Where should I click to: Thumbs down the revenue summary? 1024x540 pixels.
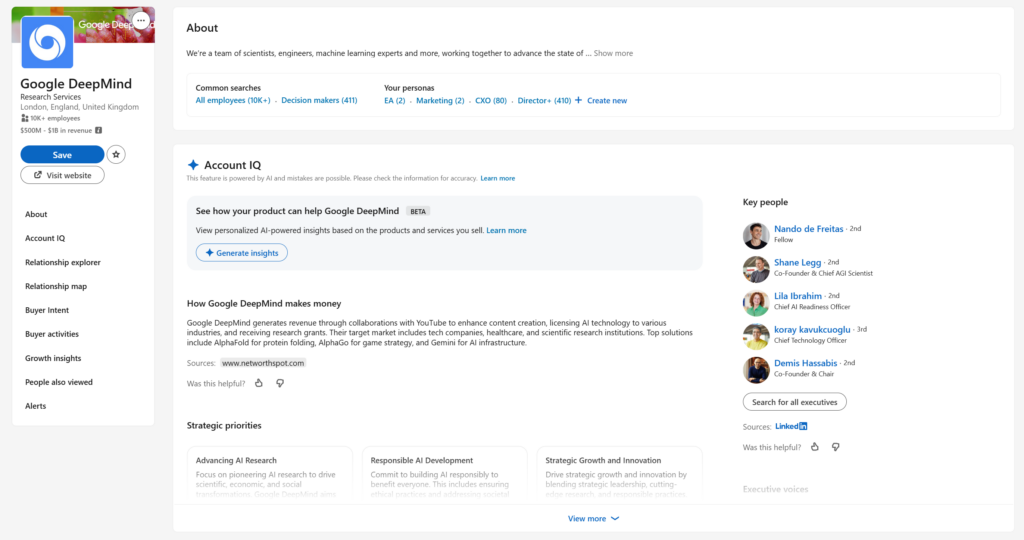pos(280,383)
